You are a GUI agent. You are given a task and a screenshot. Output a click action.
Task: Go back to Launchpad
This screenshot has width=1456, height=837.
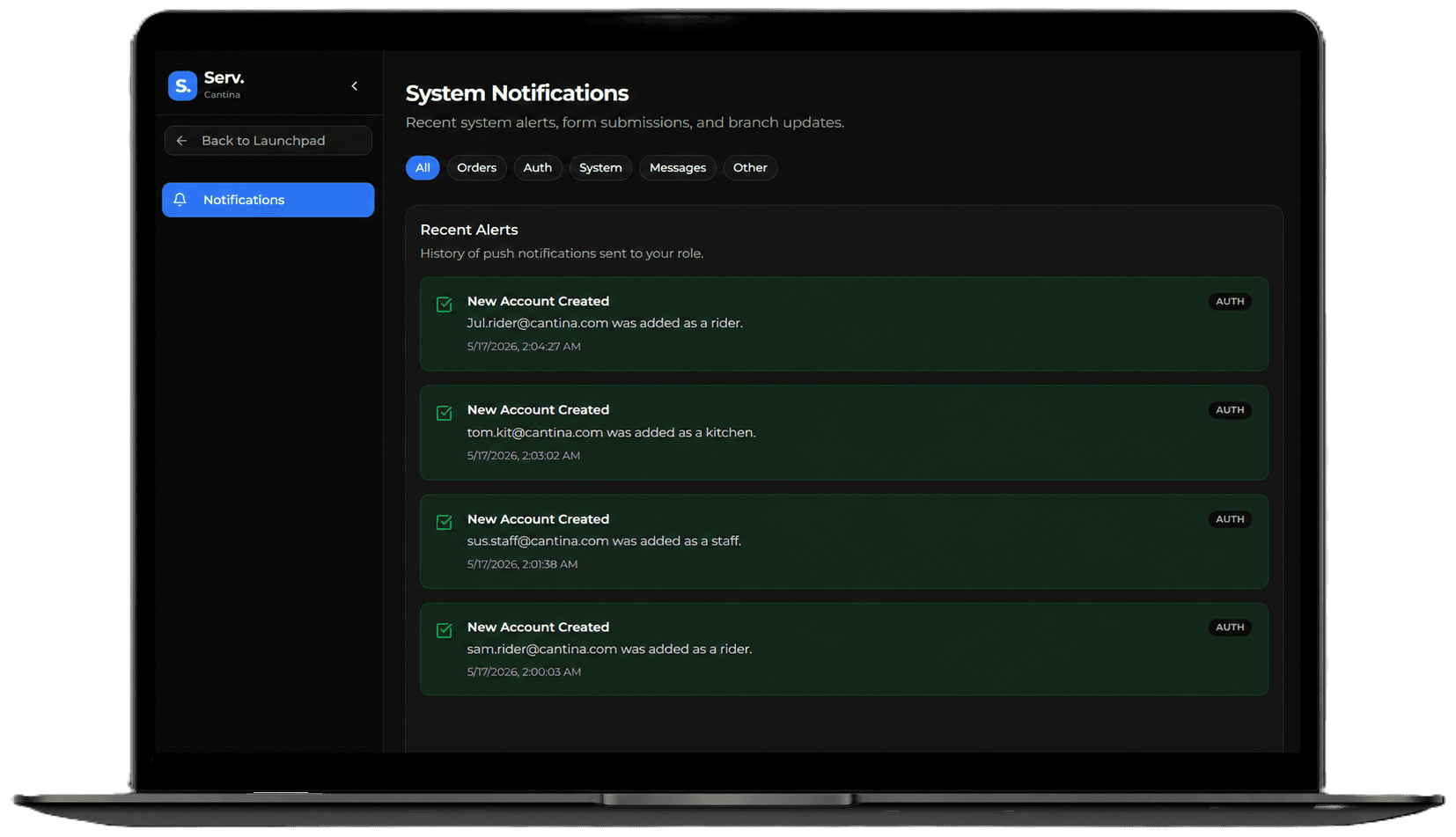(268, 141)
